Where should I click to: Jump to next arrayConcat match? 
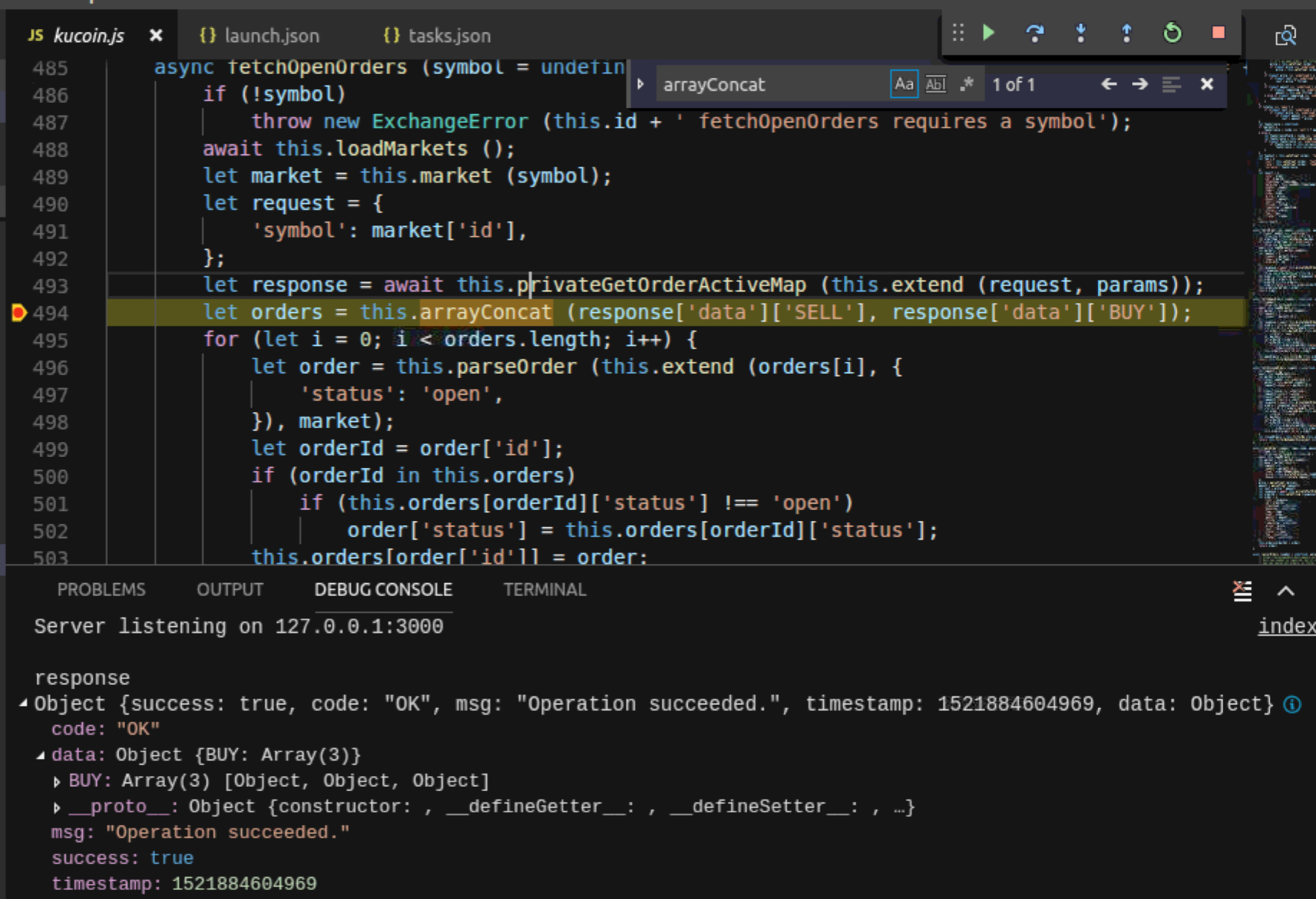click(x=1138, y=84)
